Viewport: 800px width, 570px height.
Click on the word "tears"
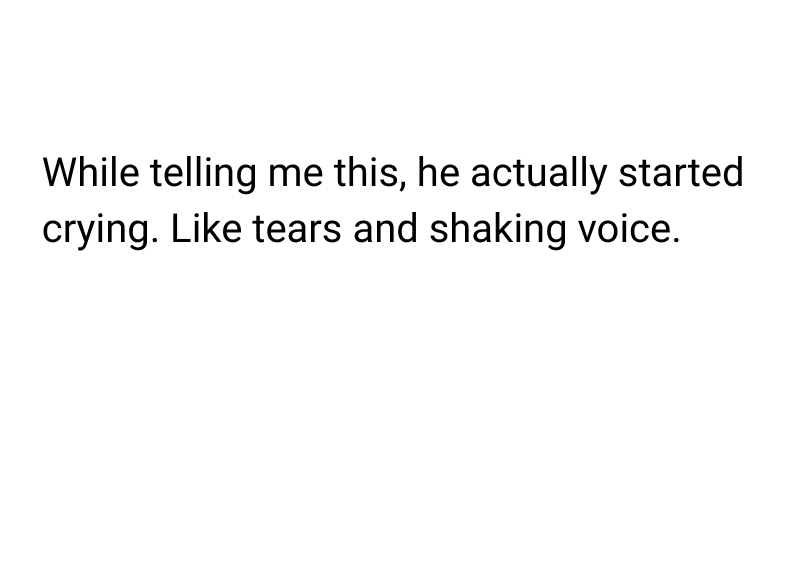coord(298,229)
